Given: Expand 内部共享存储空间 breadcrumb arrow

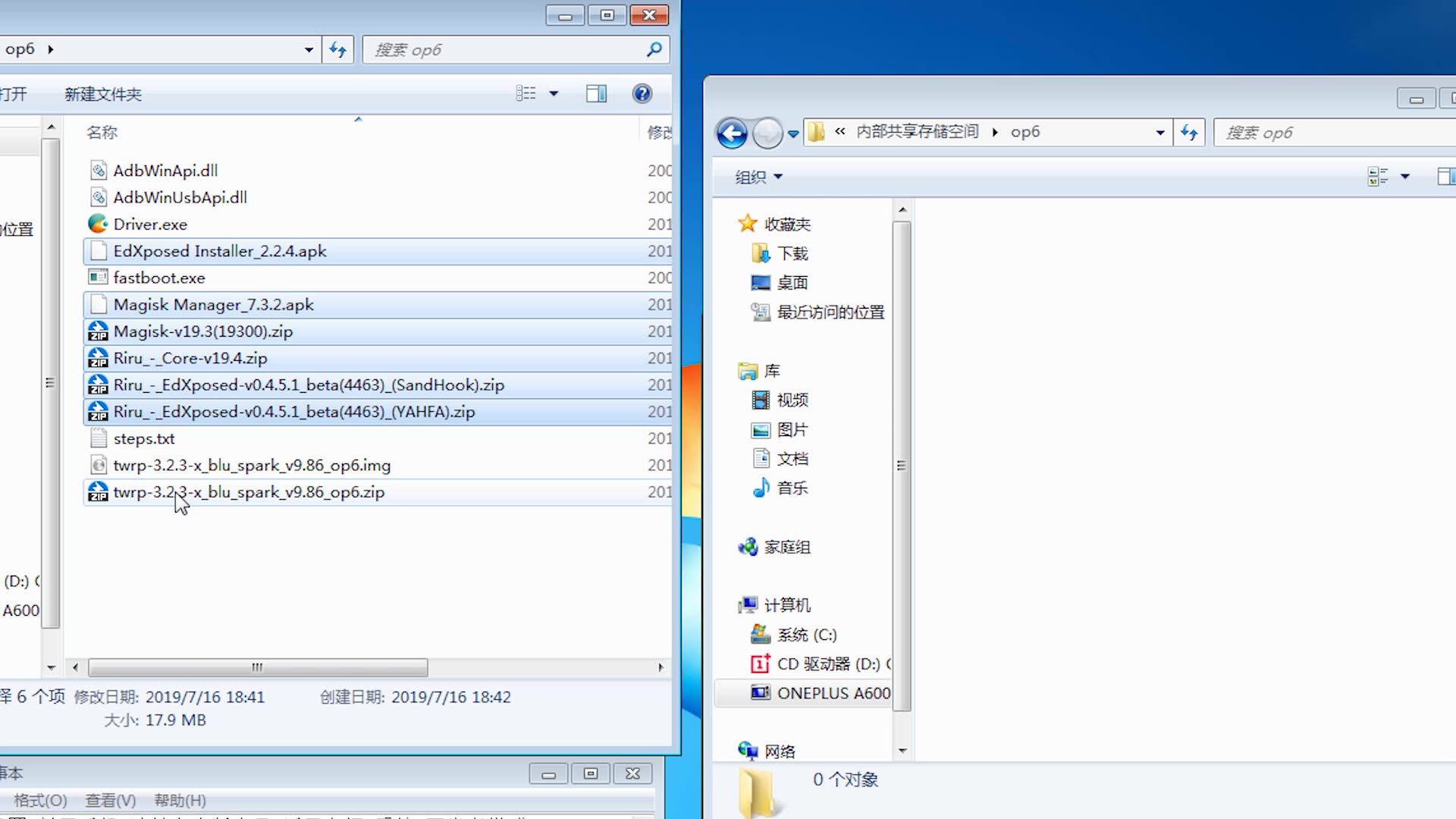Looking at the screenshot, I should 995,132.
